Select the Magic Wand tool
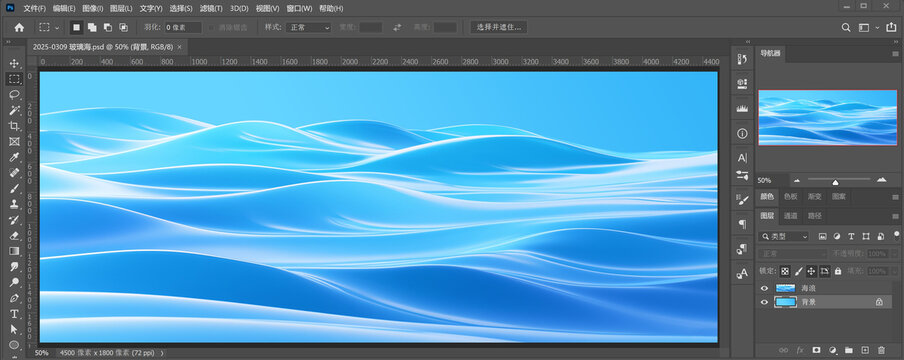The width and height of the screenshot is (904, 360). click(14, 110)
